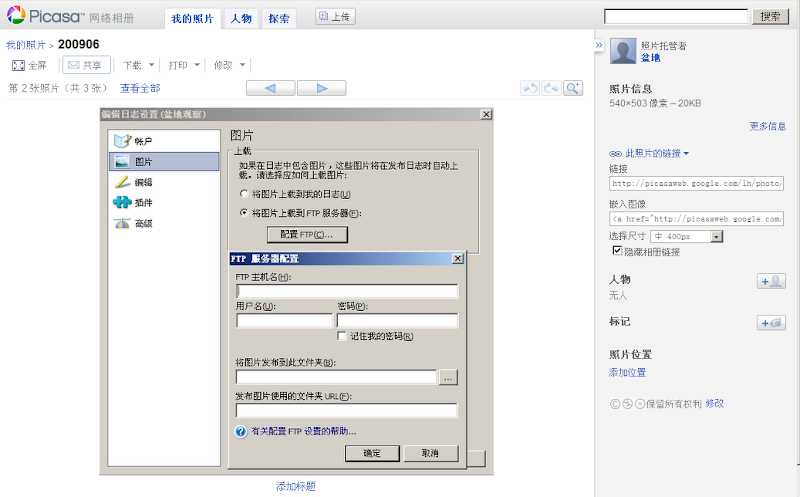Open owner 盆地 profile link

click(x=651, y=58)
